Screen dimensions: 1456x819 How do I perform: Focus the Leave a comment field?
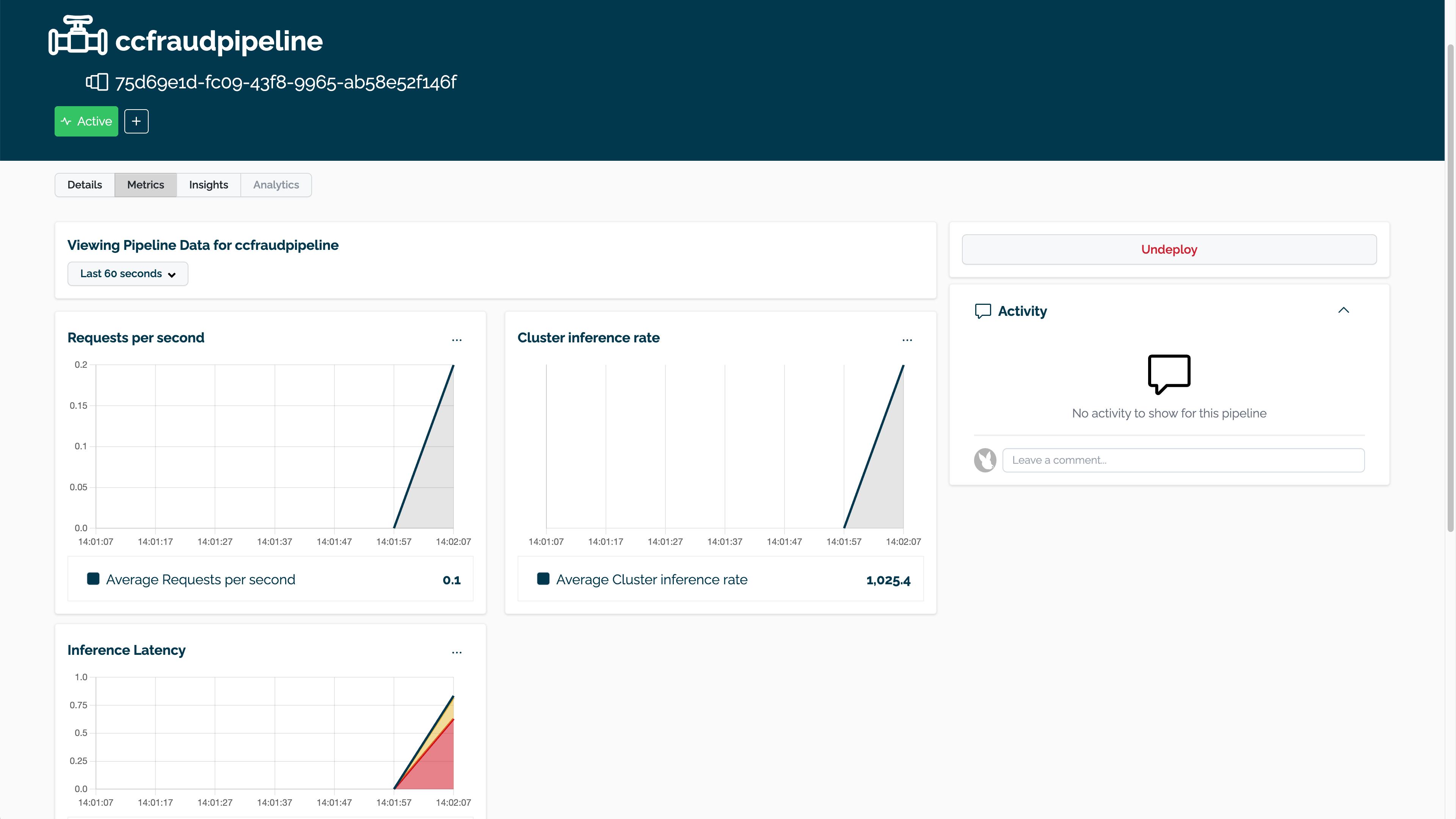[1183, 460]
